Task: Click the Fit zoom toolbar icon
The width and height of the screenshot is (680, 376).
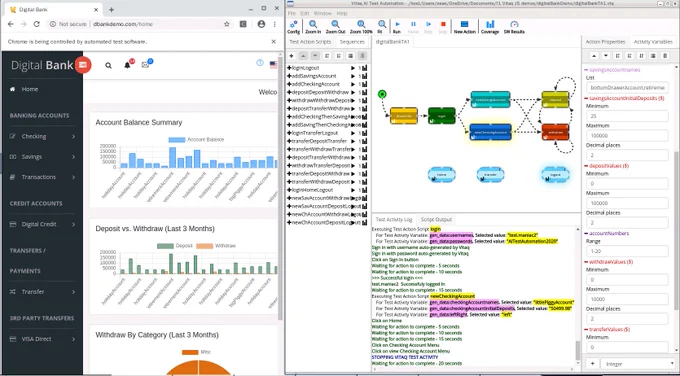Action: tap(381, 27)
